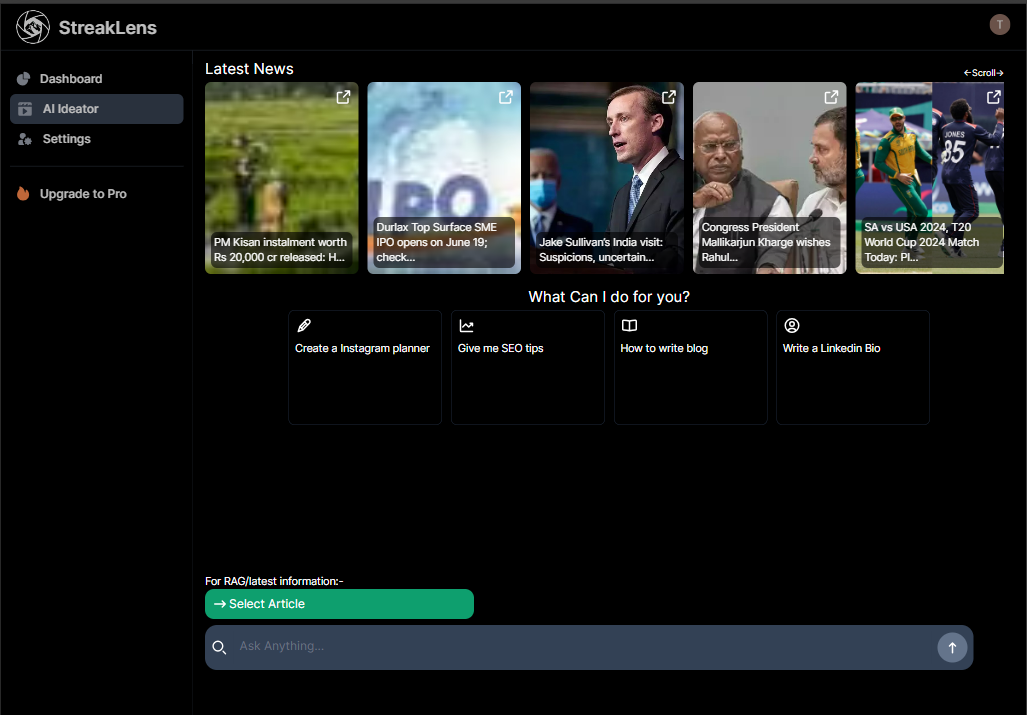The height and width of the screenshot is (715, 1027).
Task: Click the search magnifier icon in the prompt bar
Action: point(220,648)
